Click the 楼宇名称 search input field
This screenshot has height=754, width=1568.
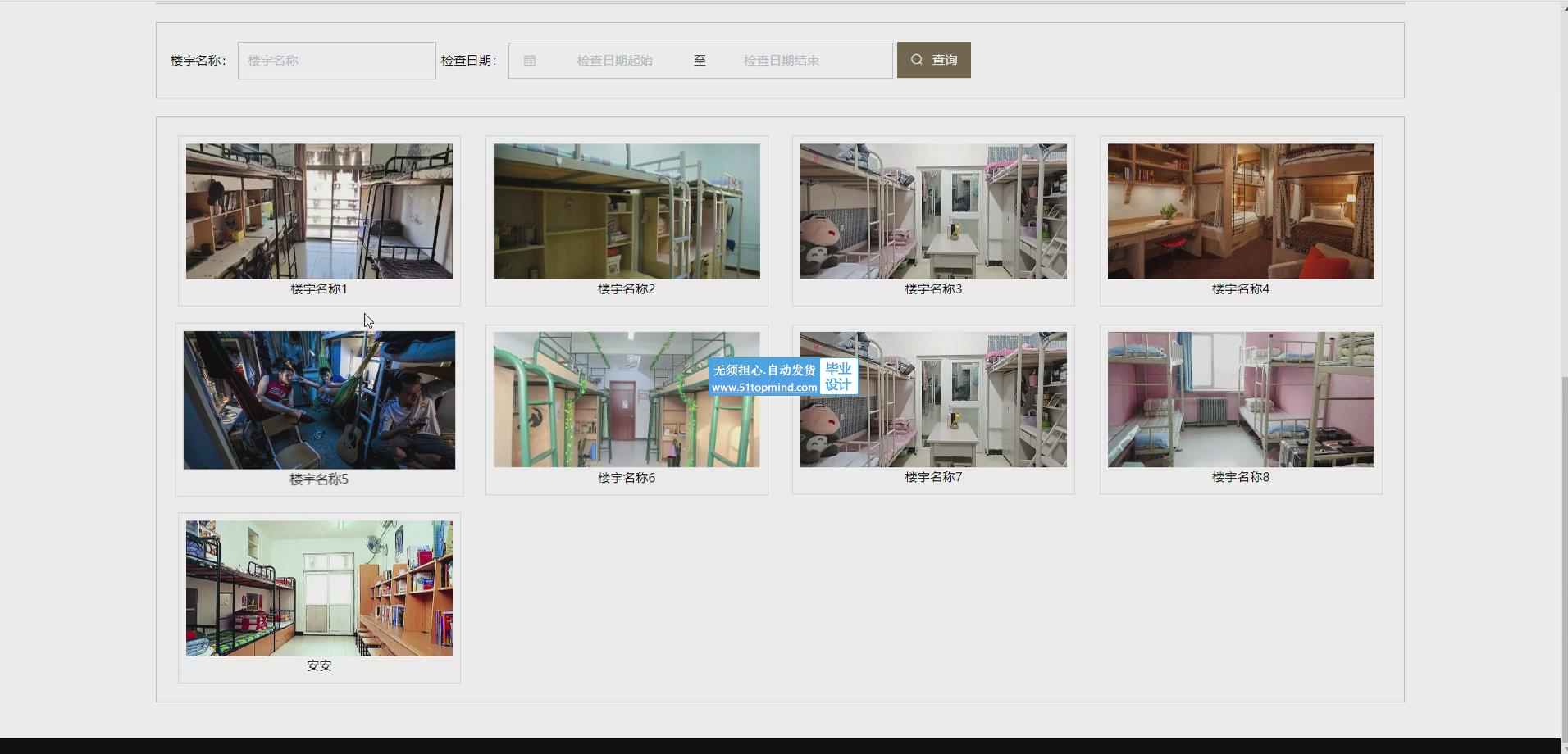pos(336,61)
